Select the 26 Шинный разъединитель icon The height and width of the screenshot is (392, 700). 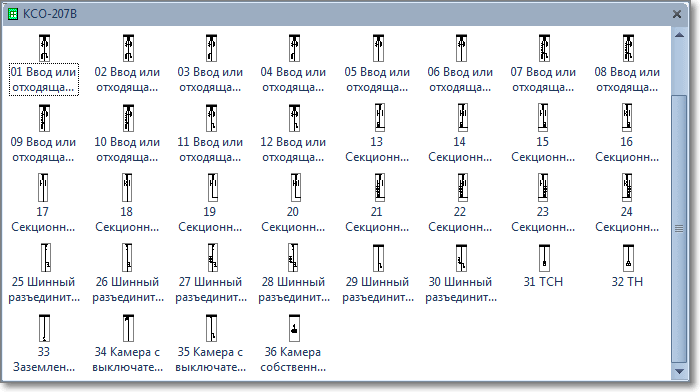point(127,258)
